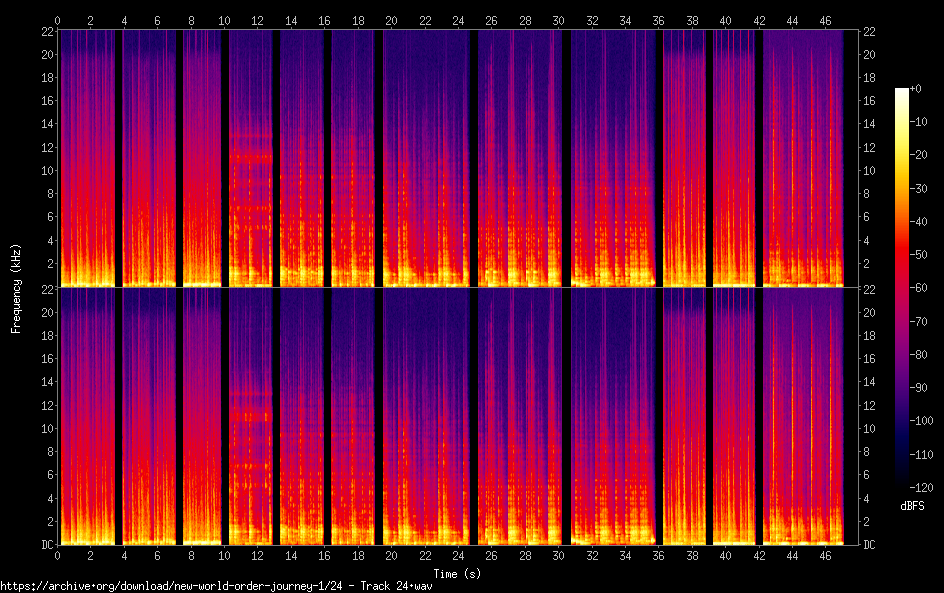Click the 18 second tick on the bottom time axis
Viewport: 944px width, 593px height.
pyautogui.click(x=358, y=554)
